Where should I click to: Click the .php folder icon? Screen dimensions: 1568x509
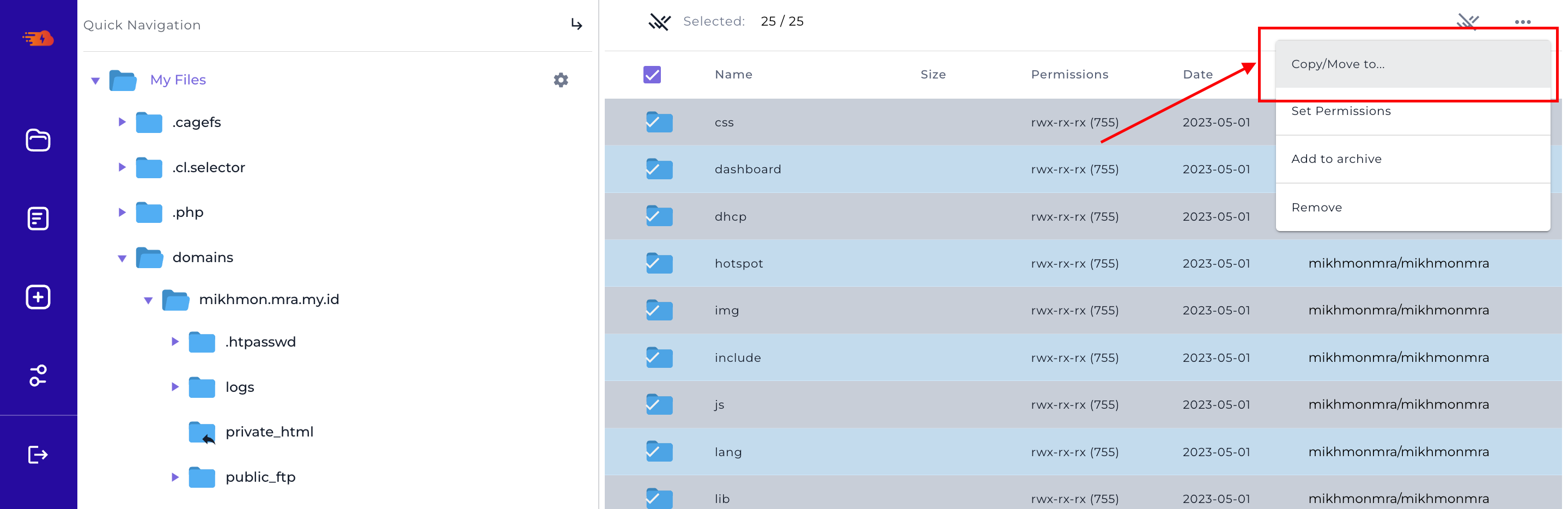coord(149,213)
